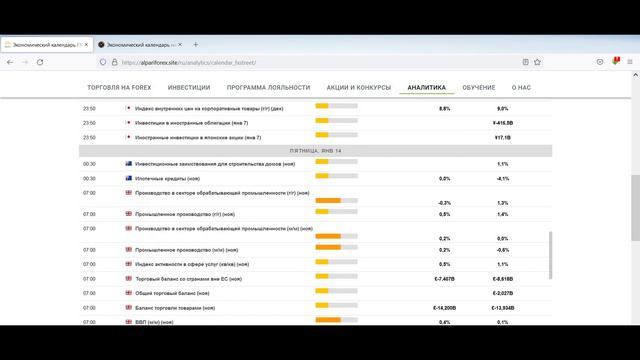Image resolution: width=640 pixels, height=360 pixels.
Task: Click the ПЯТНИЦА, ЯНВ 14 date header
Action: pyautogui.click(x=316, y=151)
